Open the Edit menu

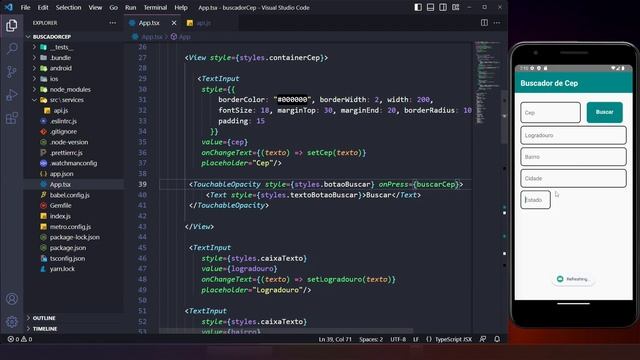point(43,7)
